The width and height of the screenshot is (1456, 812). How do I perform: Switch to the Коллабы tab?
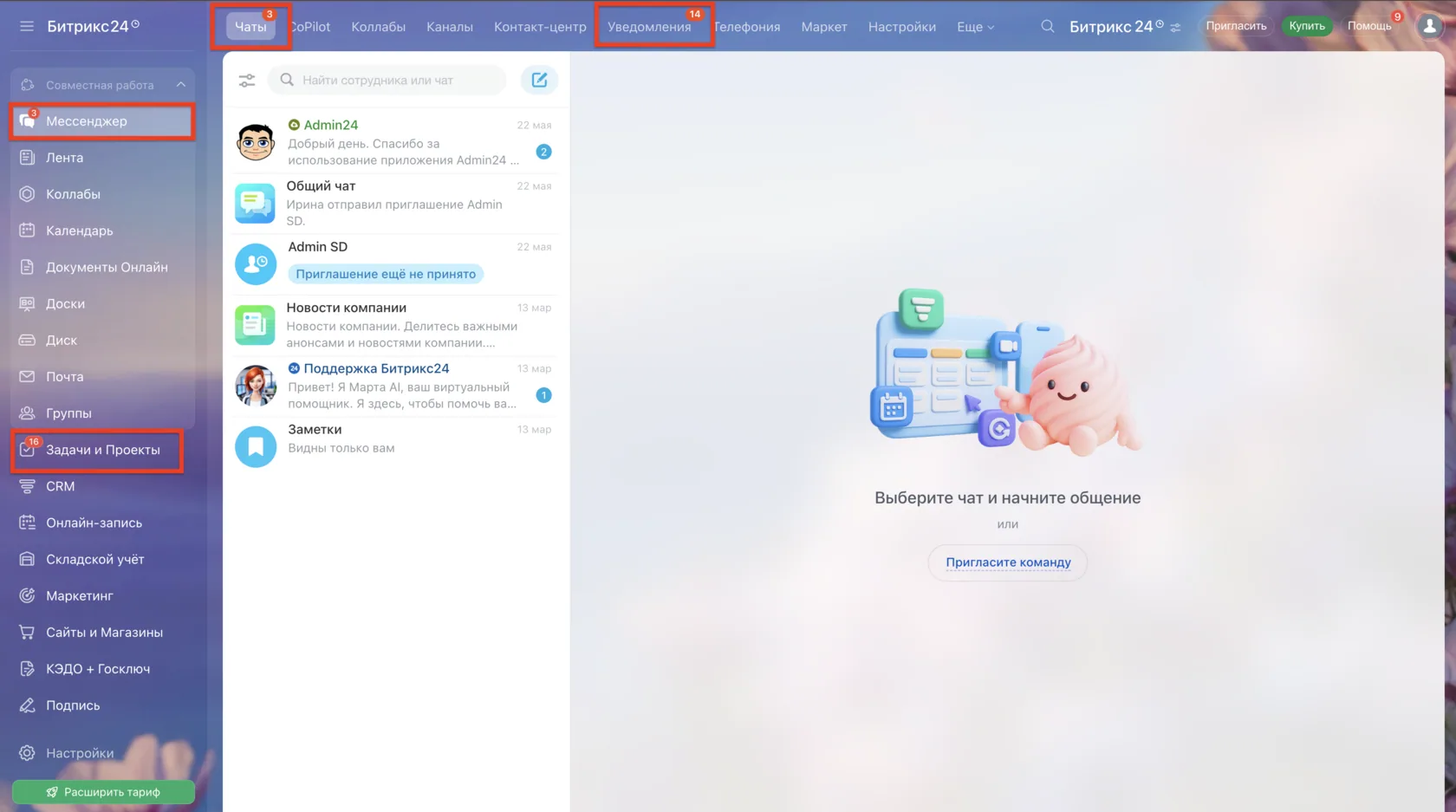click(x=379, y=27)
